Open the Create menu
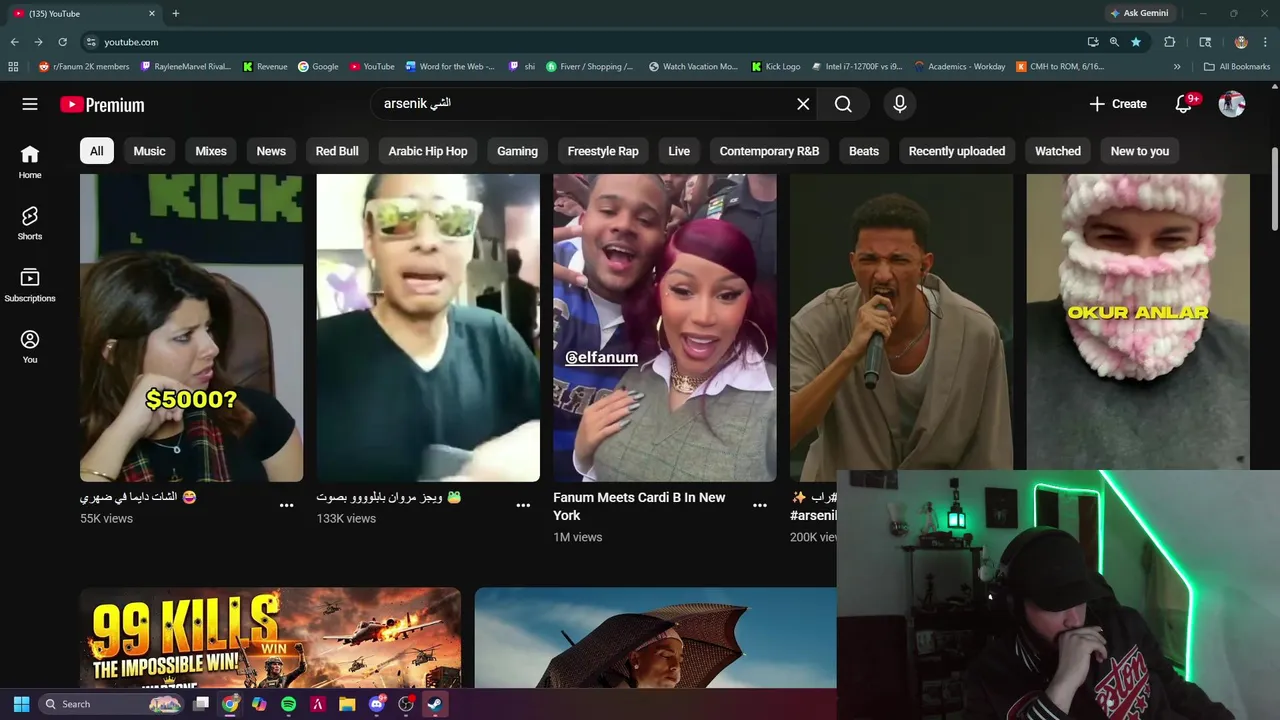The width and height of the screenshot is (1280, 720). (x=1118, y=104)
